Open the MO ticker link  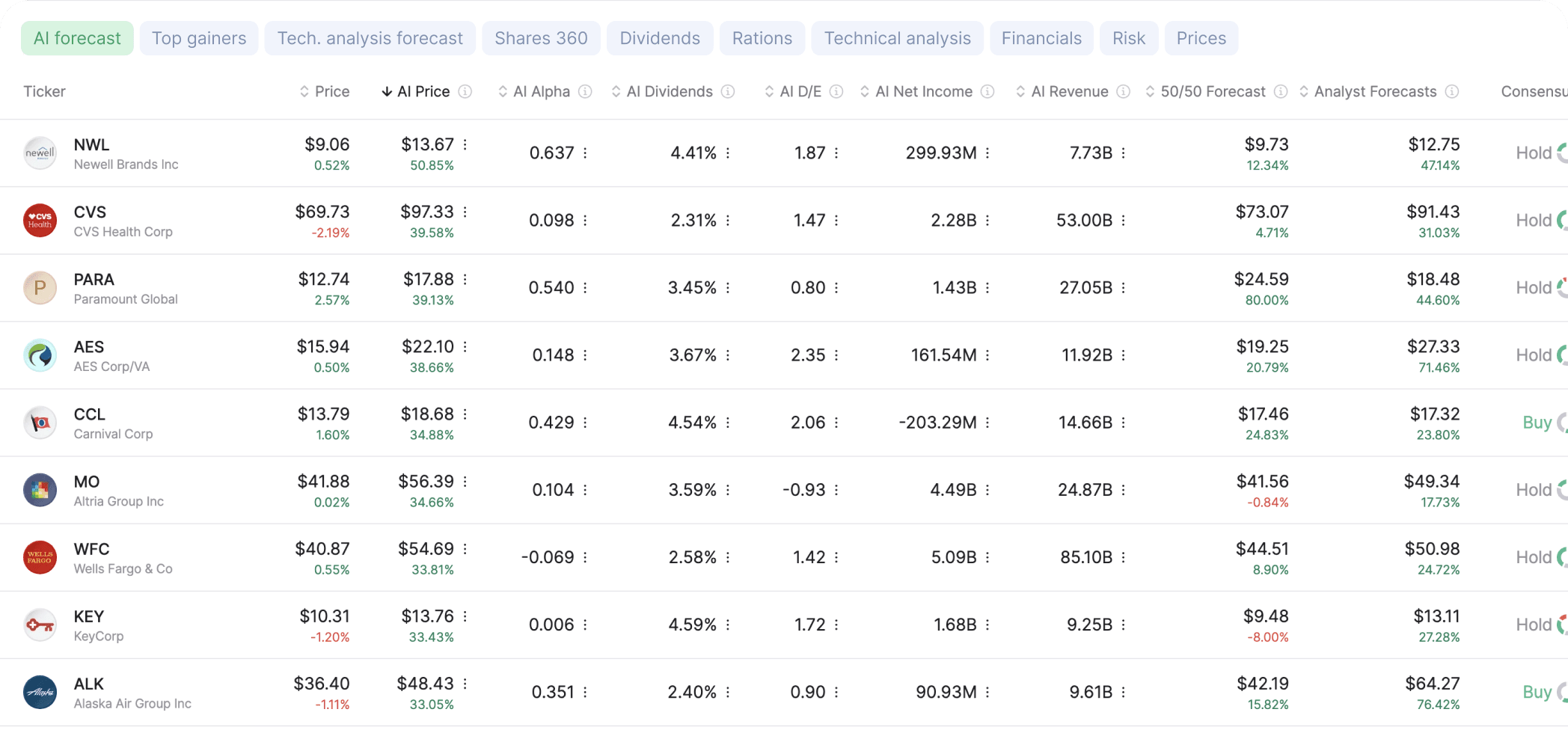87,482
